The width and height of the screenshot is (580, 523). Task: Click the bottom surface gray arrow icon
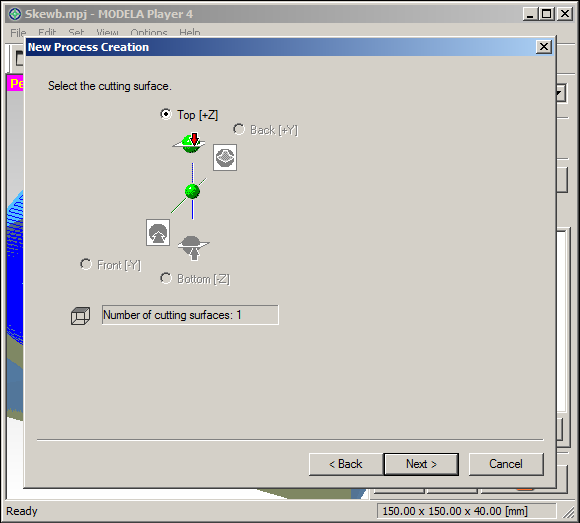coord(193,247)
